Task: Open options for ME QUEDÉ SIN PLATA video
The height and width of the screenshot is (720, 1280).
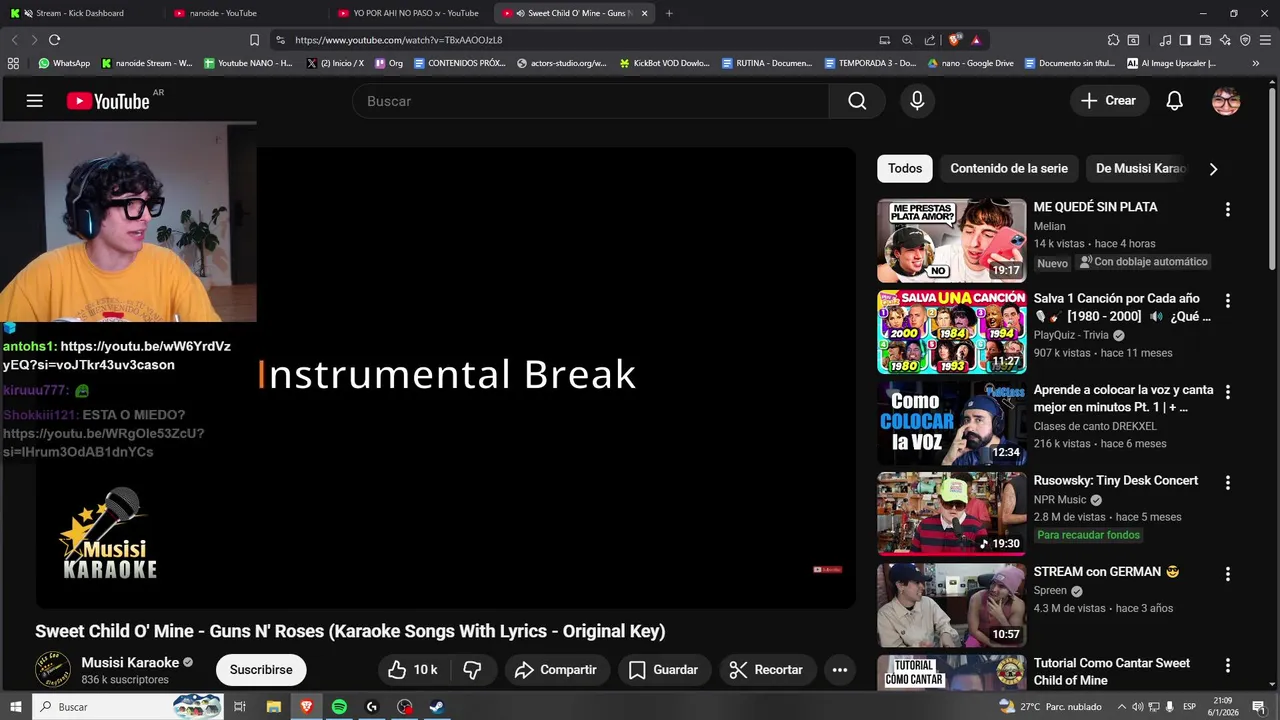Action: [x=1228, y=209]
